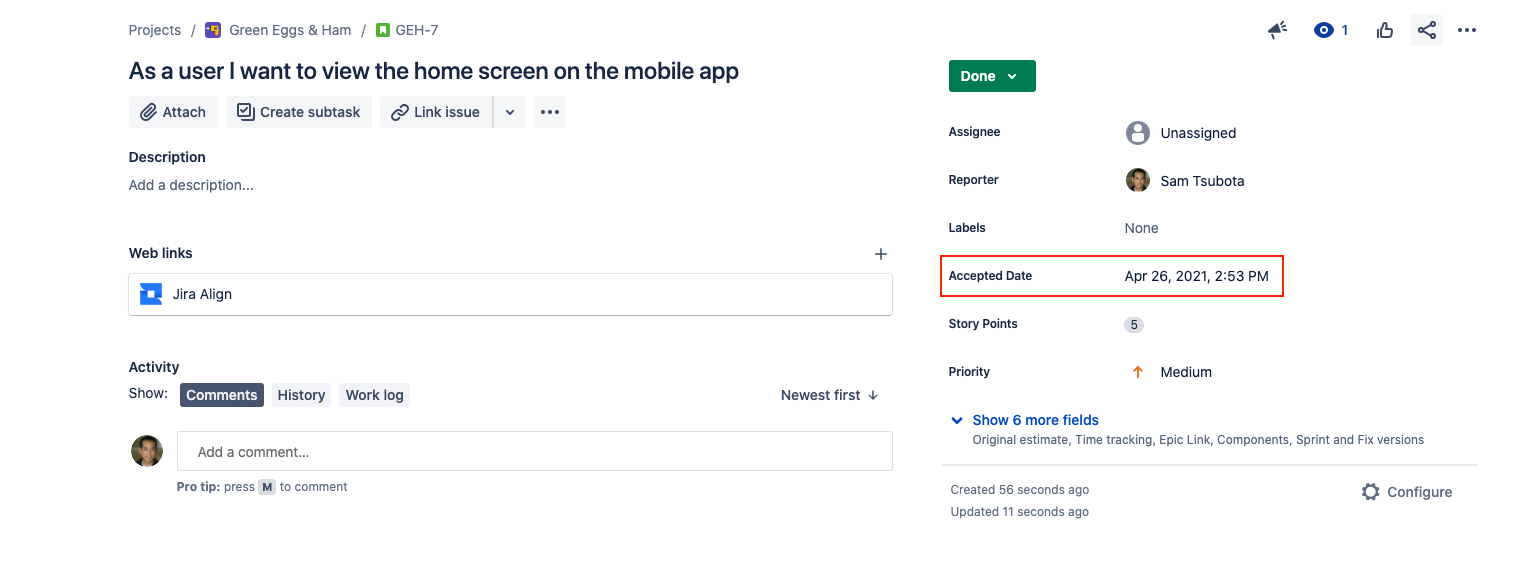Click the Medium priority arrow icon
Screen dimensions: 1540x570
pos(1137,372)
